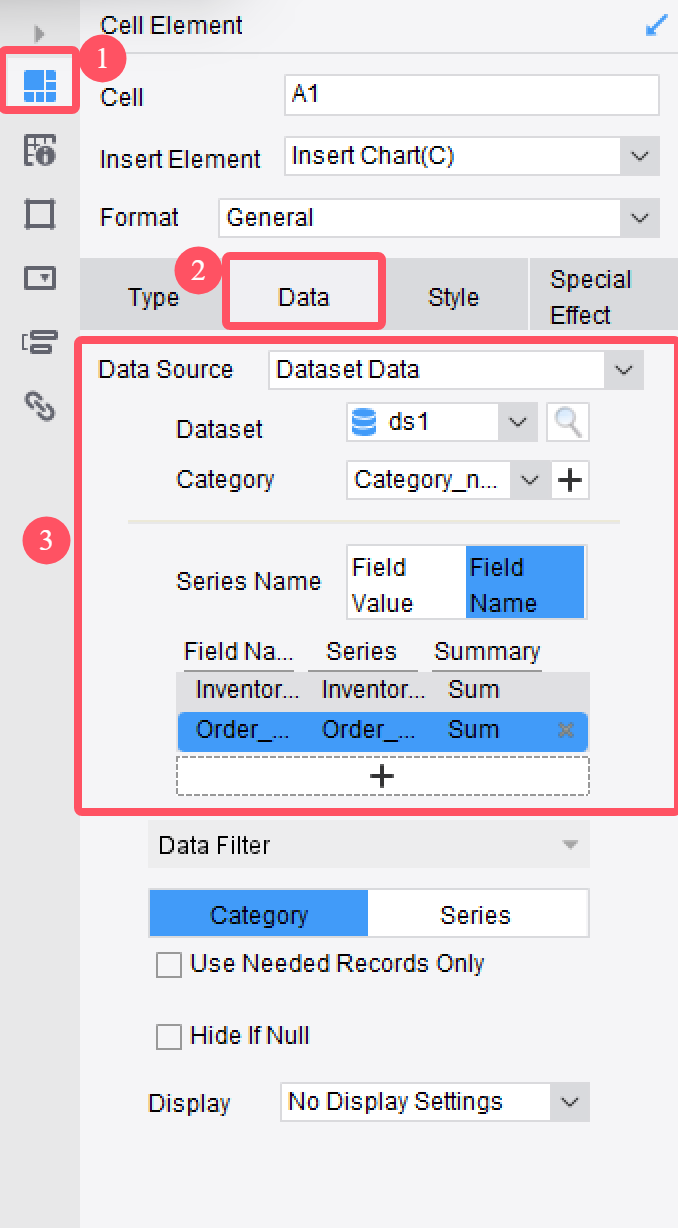Viewport: 678px width, 1228px height.
Task: Click the floating element square icon
Action: point(39,214)
